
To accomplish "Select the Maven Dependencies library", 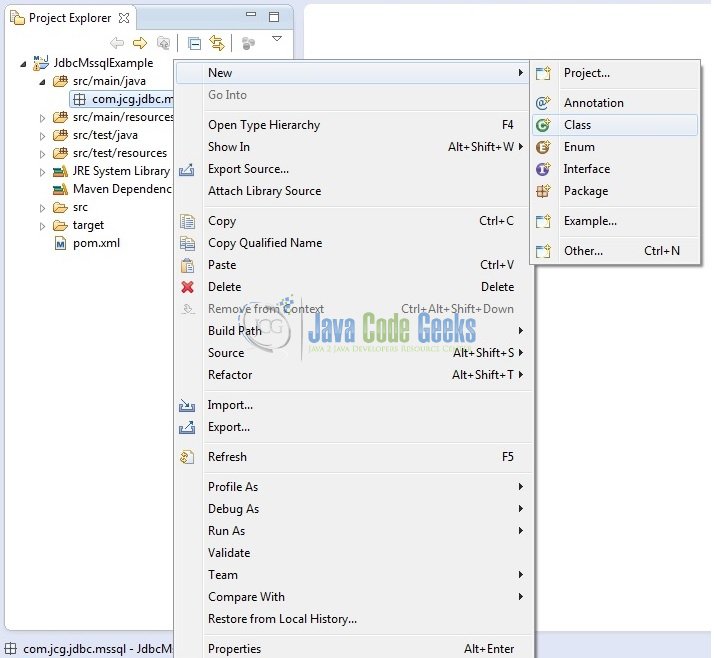I will coord(122,189).
